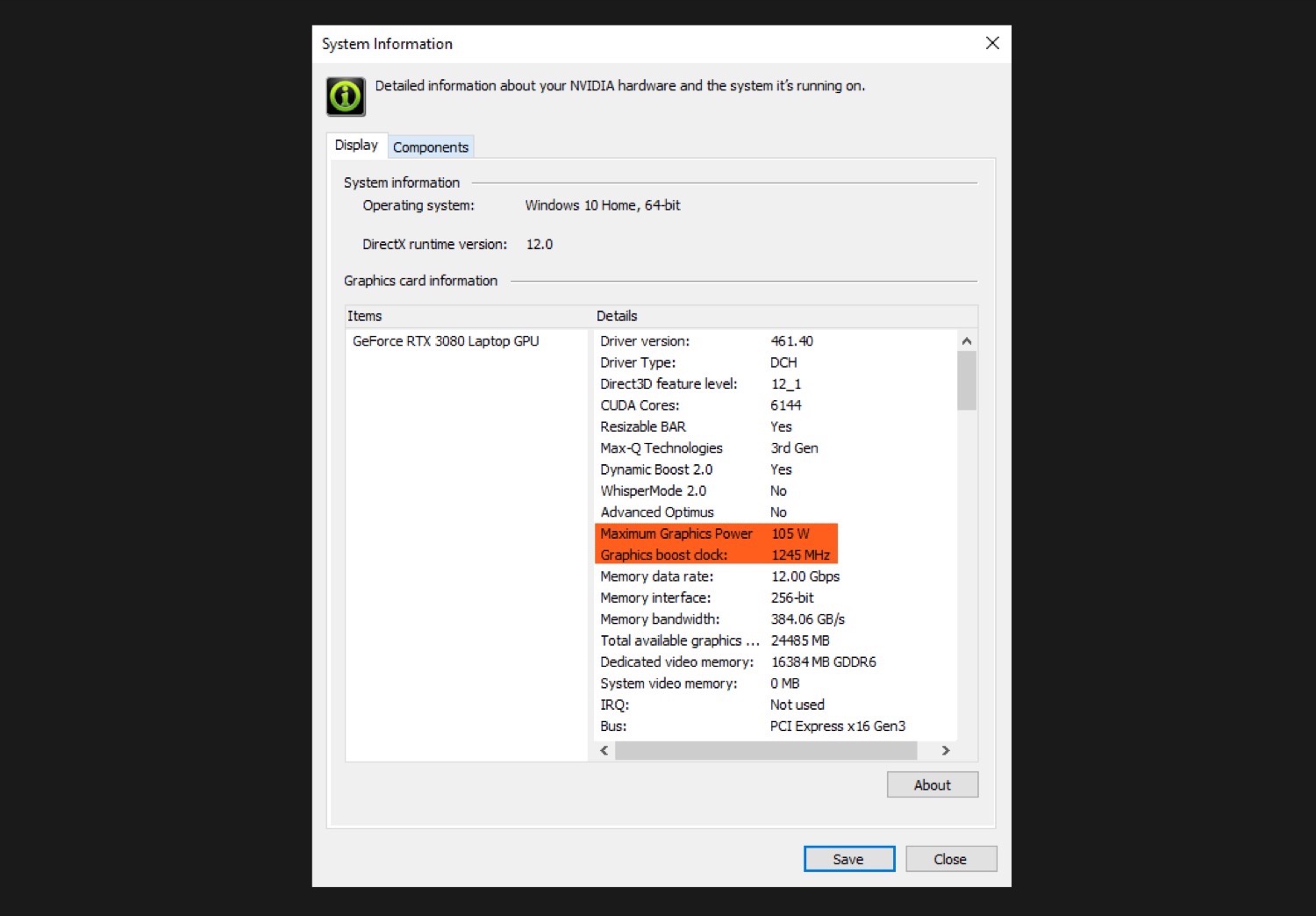Click the PCI Express x16 Gen3 value
Viewport: 1316px width, 916px height.
(838, 726)
